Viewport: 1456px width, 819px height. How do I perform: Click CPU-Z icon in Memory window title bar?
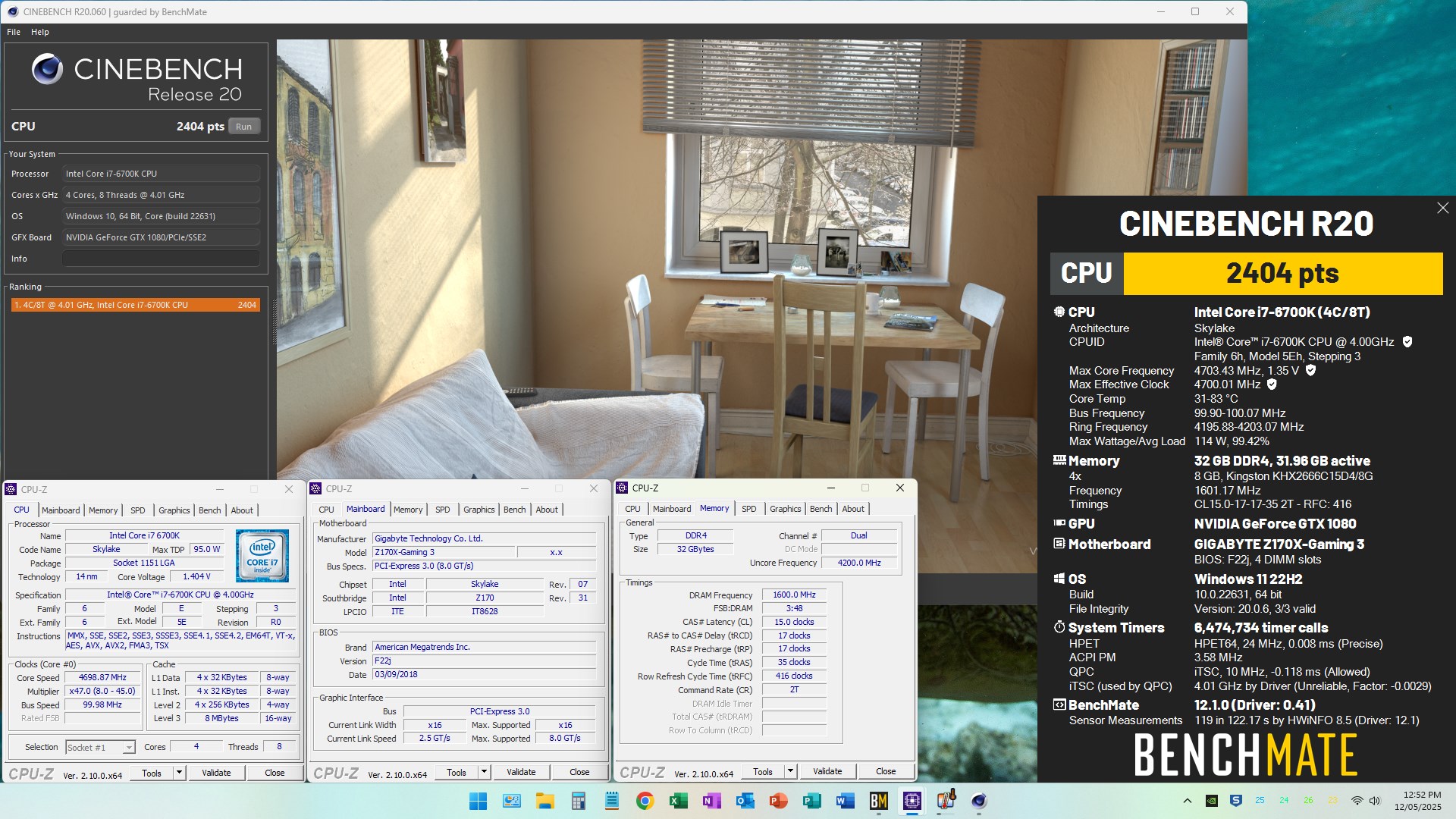tap(622, 488)
